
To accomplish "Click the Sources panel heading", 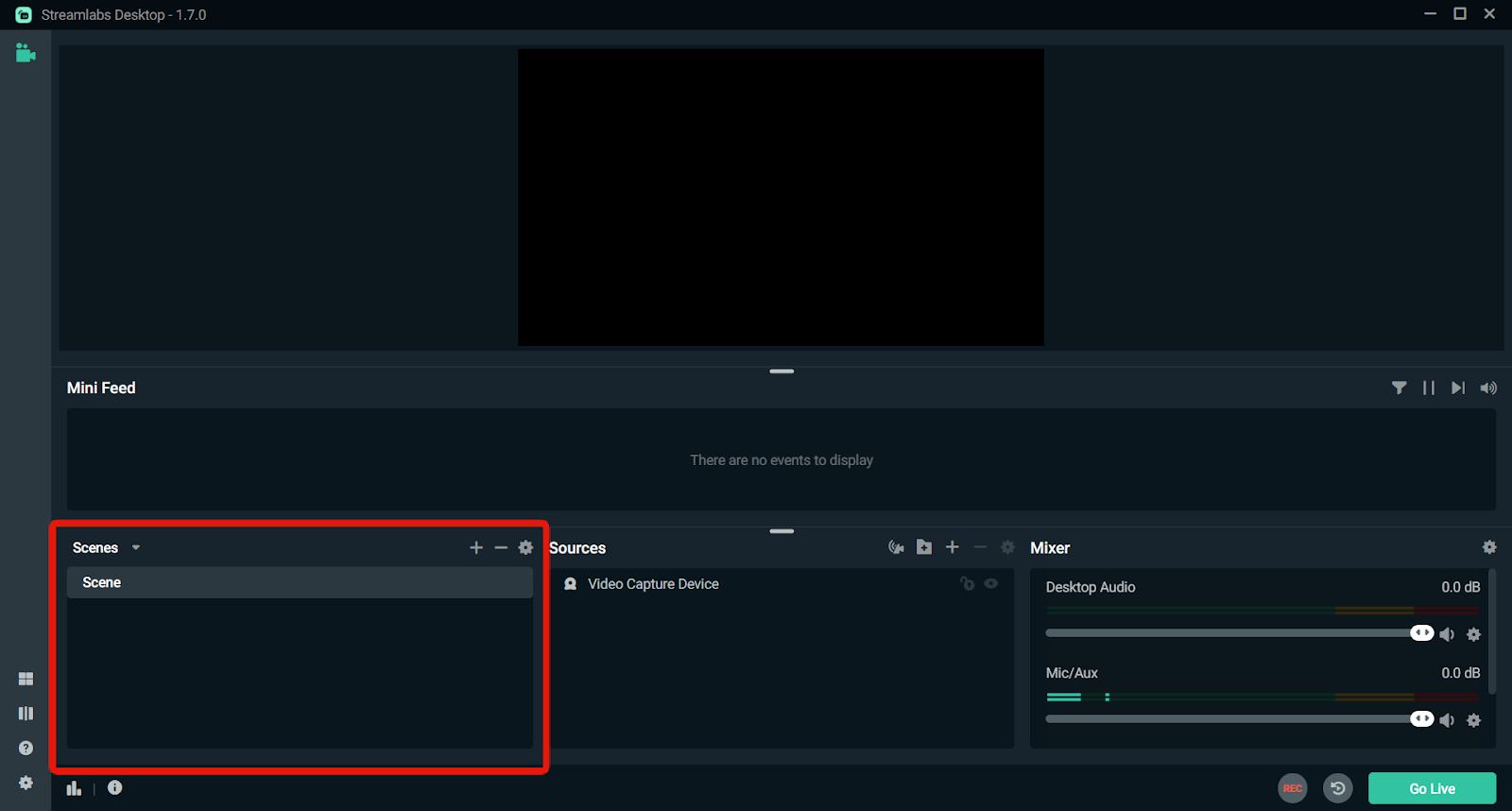I will tap(577, 548).
